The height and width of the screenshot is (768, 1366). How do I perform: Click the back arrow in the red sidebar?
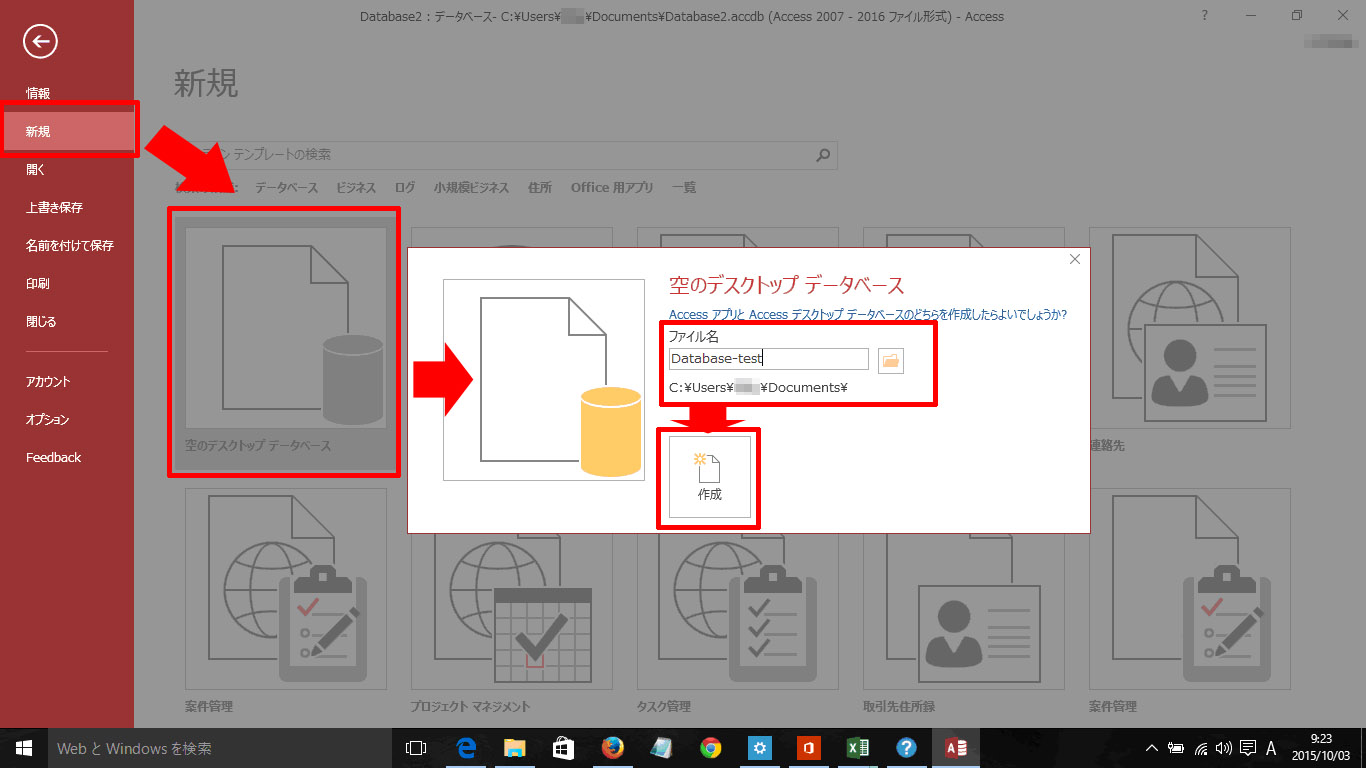41,41
